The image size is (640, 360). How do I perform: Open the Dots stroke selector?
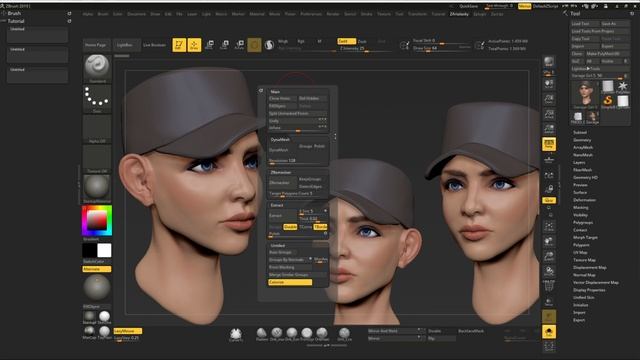click(97, 98)
